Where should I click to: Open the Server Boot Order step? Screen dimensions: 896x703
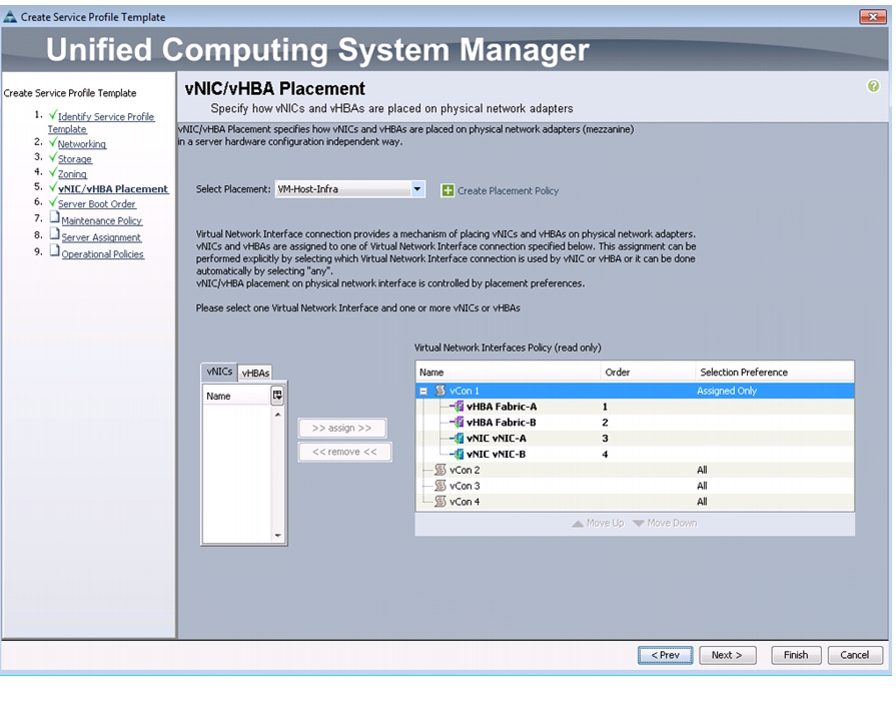pos(97,204)
